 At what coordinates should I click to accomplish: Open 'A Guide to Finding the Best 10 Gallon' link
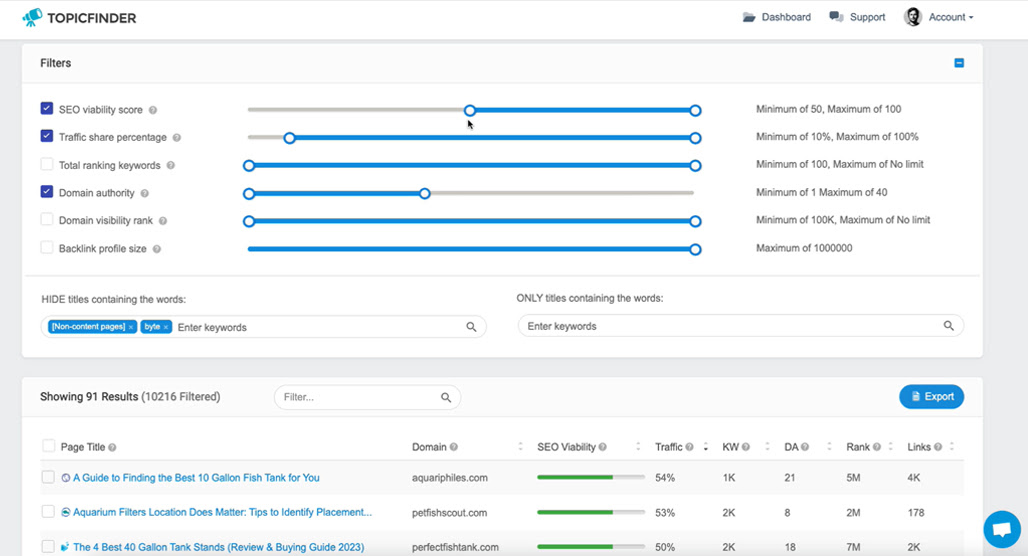pyautogui.click(x=196, y=478)
